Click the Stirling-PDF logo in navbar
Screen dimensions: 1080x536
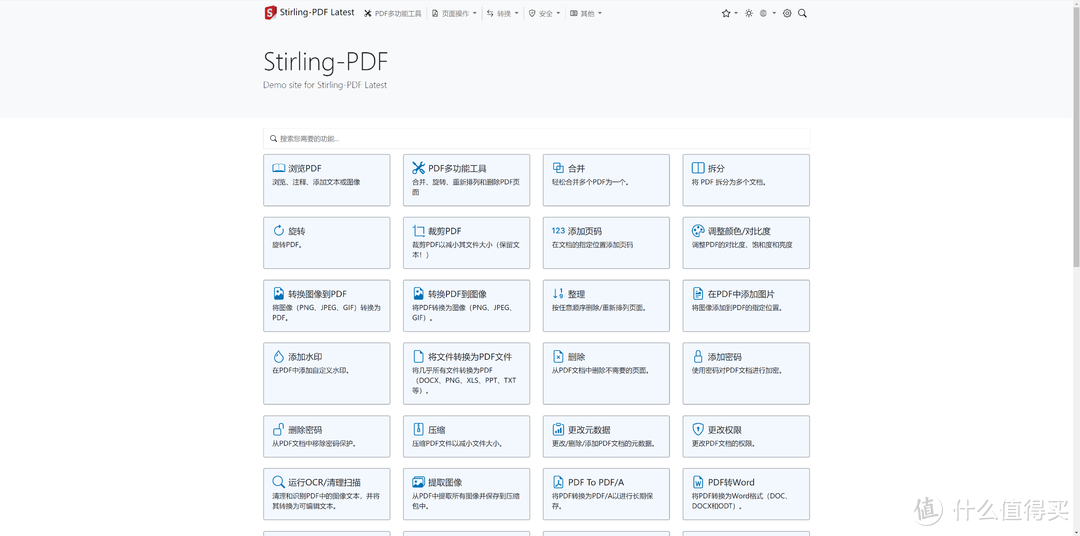pyautogui.click(x=270, y=12)
